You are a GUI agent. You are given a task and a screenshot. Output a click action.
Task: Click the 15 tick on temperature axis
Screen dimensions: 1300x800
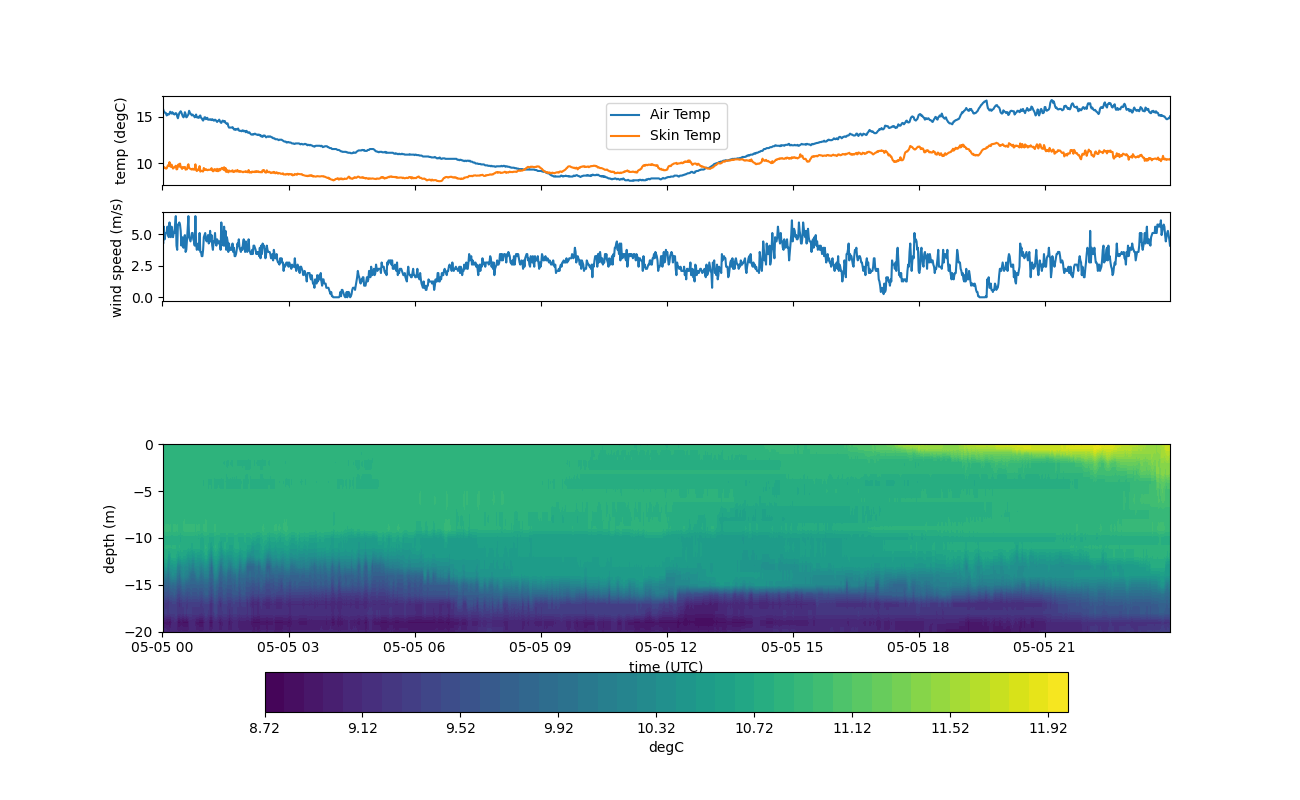[145, 116]
